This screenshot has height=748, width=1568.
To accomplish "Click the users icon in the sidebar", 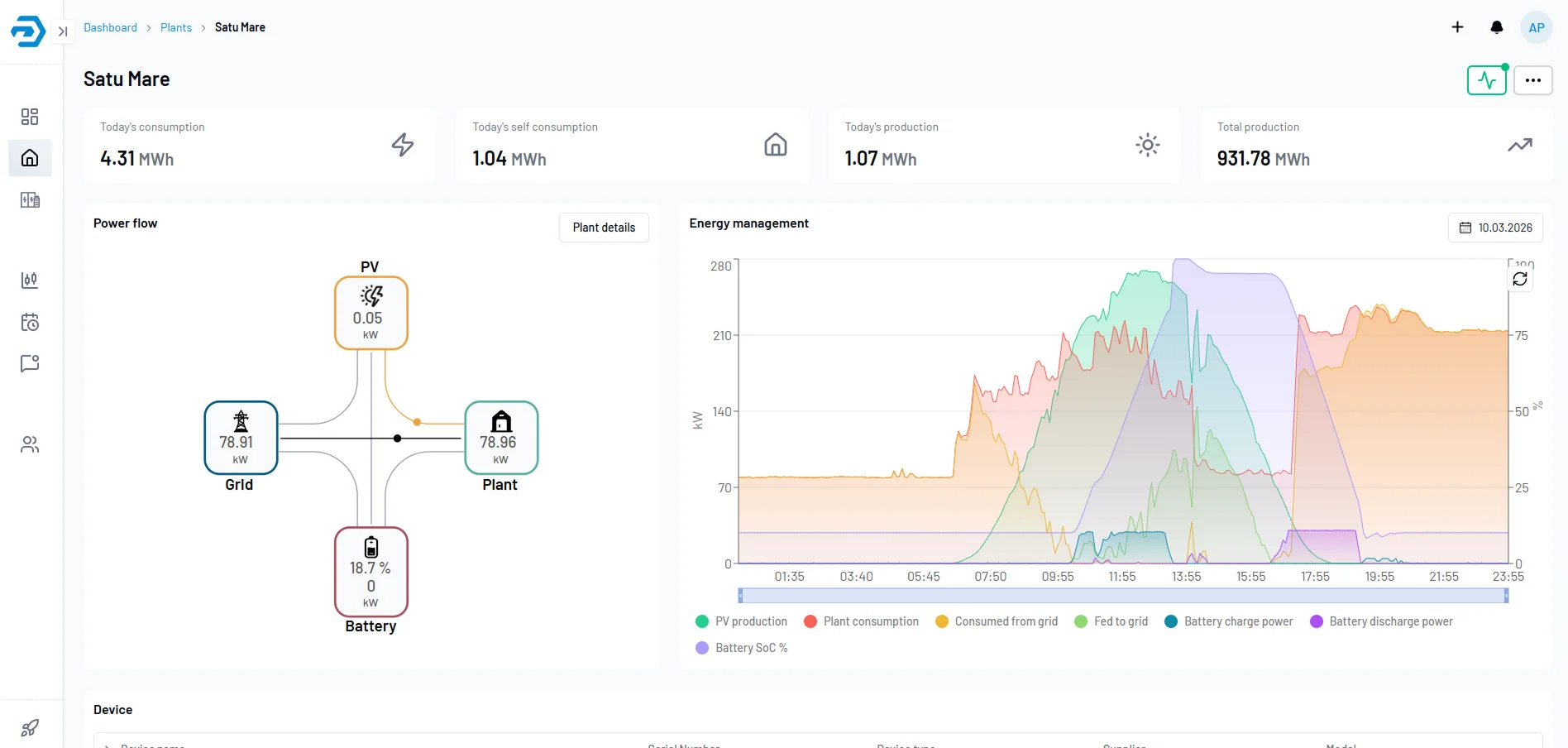I will click(30, 444).
